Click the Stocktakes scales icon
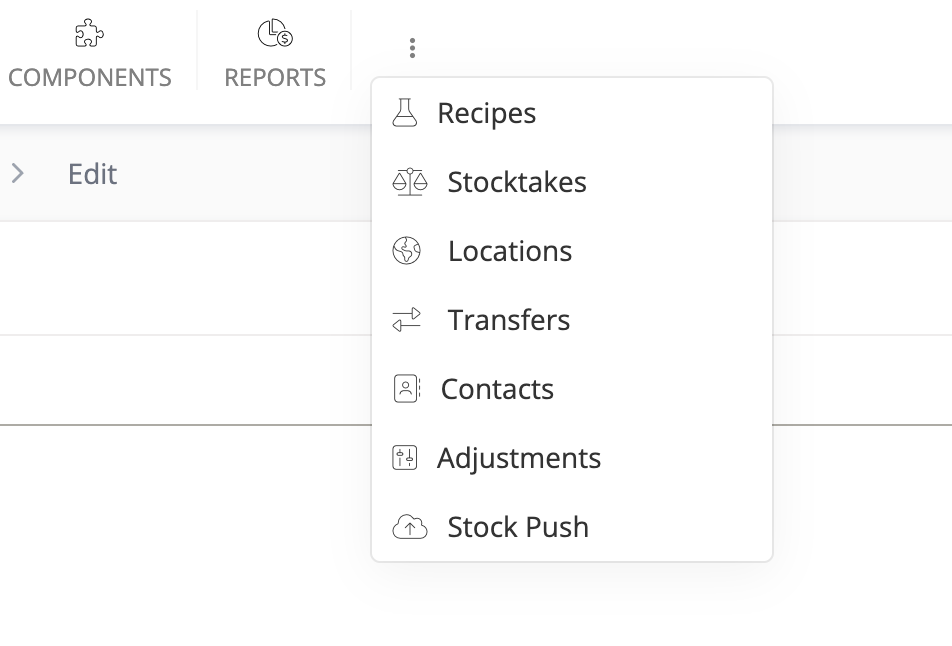The height and width of the screenshot is (646, 952). (x=409, y=182)
